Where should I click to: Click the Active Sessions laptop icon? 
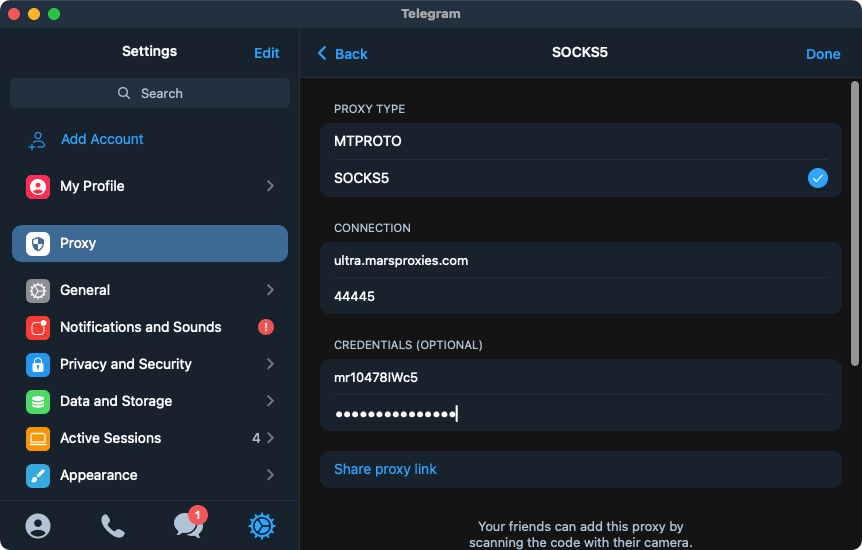click(x=38, y=439)
